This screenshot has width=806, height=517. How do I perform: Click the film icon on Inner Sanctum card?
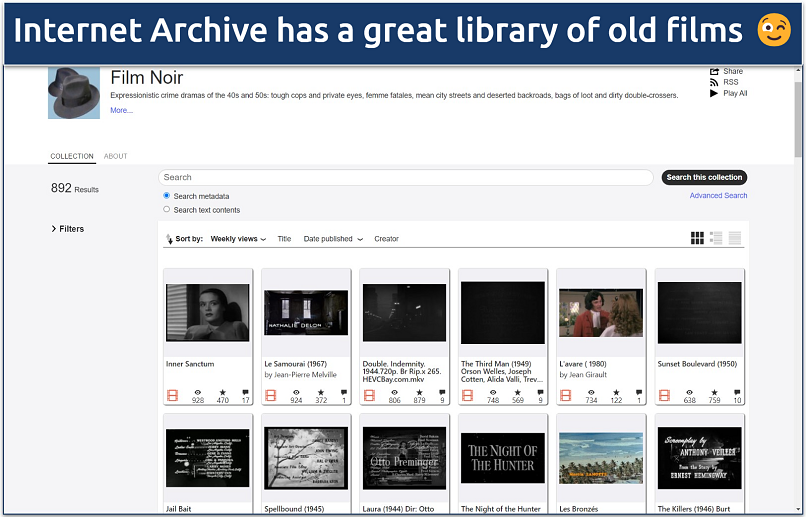[x=172, y=396]
